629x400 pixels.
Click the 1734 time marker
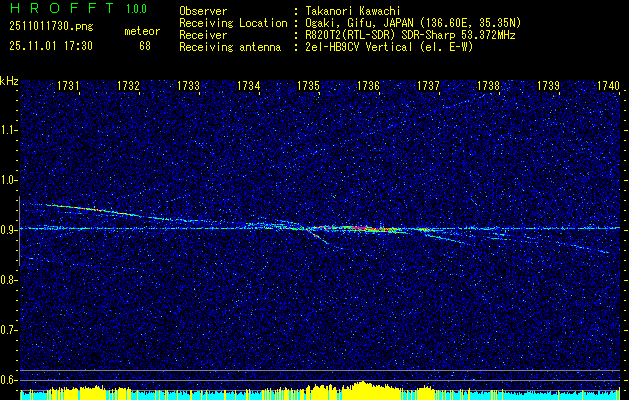[248, 85]
